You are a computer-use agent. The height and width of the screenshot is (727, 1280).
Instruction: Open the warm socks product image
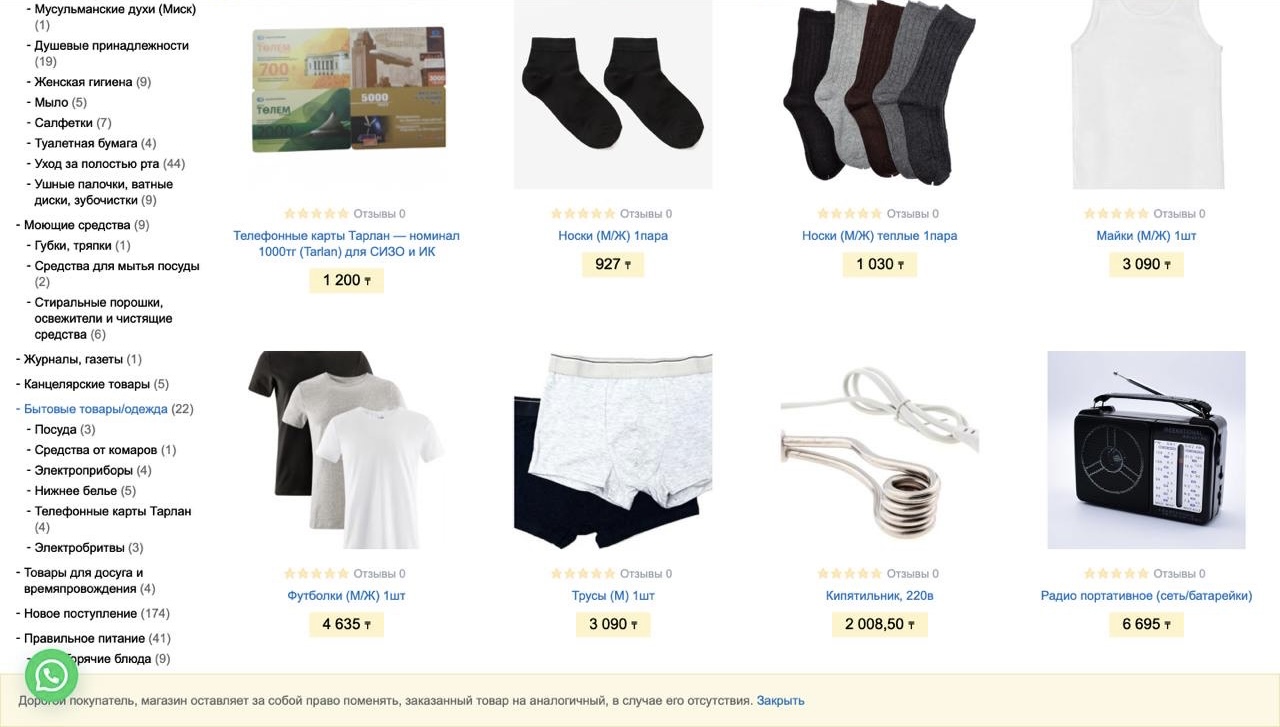(880, 92)
